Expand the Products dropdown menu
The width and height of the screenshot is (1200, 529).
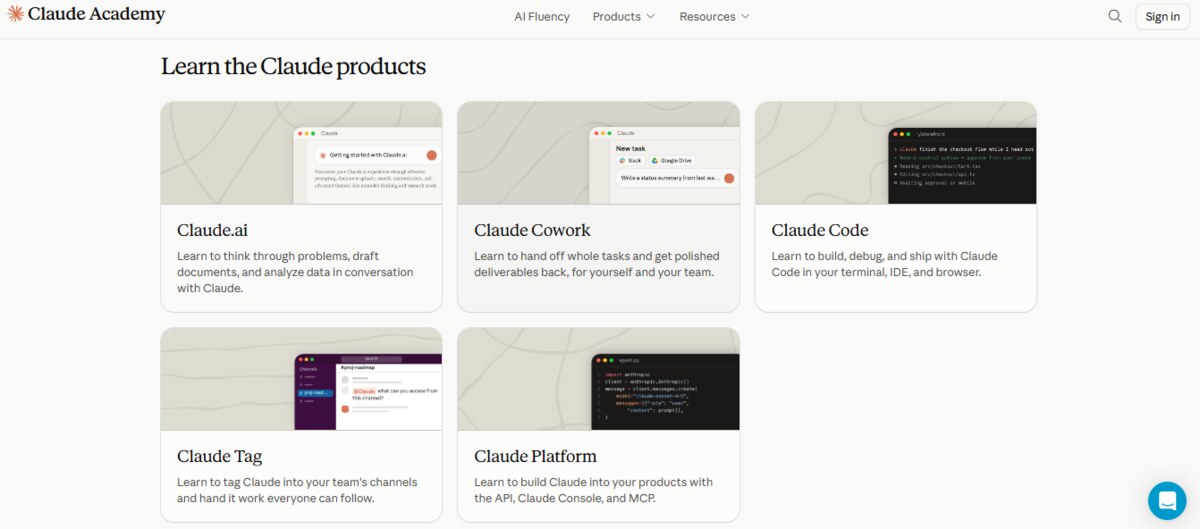click(x=624, y=16)
